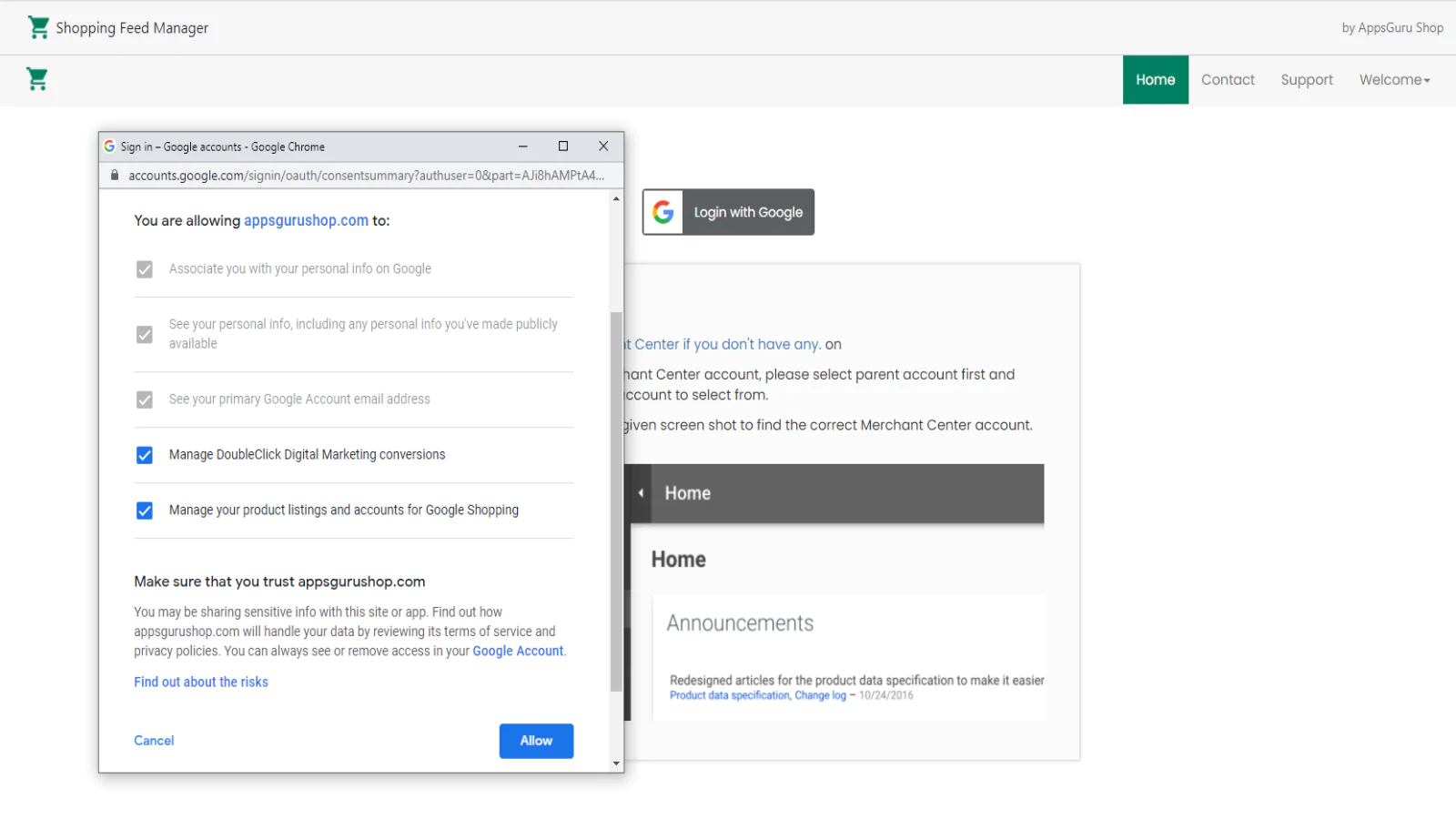The width and height of the screenshot is (1456, 819).
Task: Uncheck Manage DoubleClick Digital Marketing conversions
Action: (x=145, y=455)
